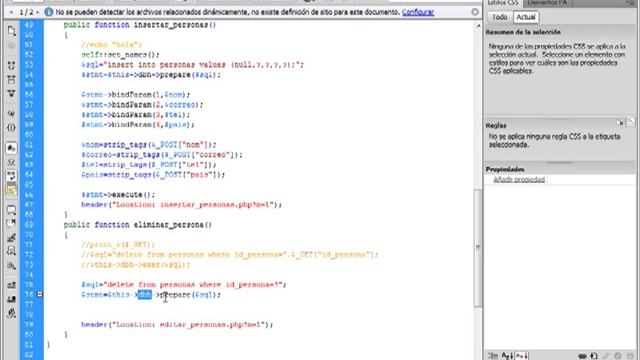
Task: Click 'public function eliminar_persona()' line
Action: (138, 225)
